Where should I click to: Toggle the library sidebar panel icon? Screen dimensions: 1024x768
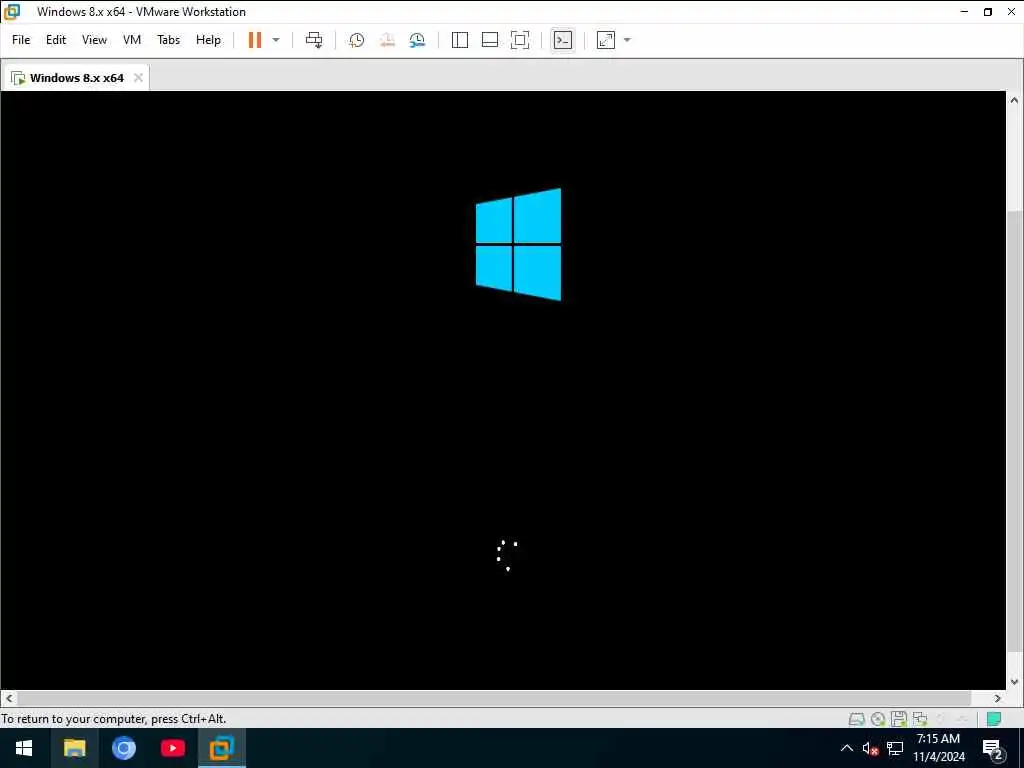click(460, 40)
